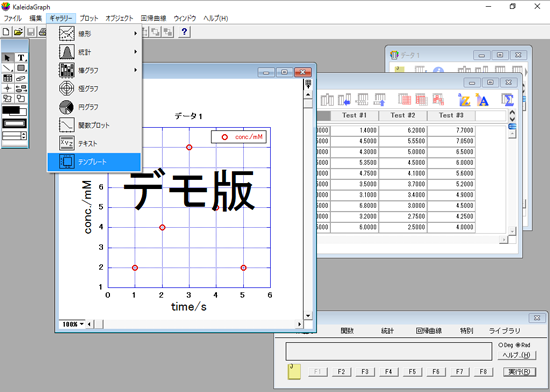Click the Open folder toolbar icon
The width and height of the screenshot is (550, 392).
[x=18, y=32]
